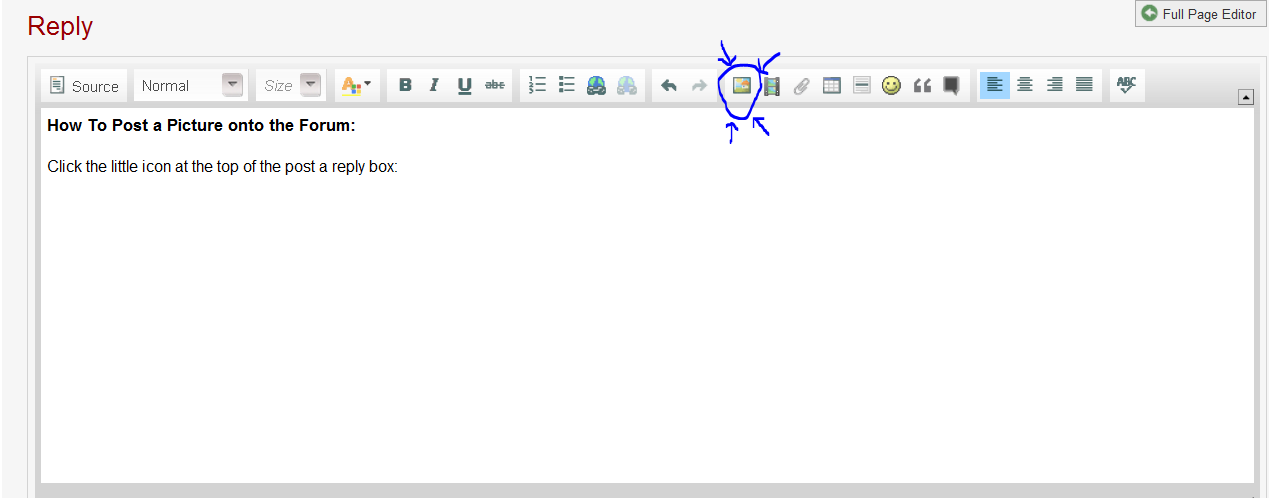Collapse the editor toolbar with arrow
The height and width of the screenshot is (498, 1269).
pyautogui.click(x=1245, y=97)
